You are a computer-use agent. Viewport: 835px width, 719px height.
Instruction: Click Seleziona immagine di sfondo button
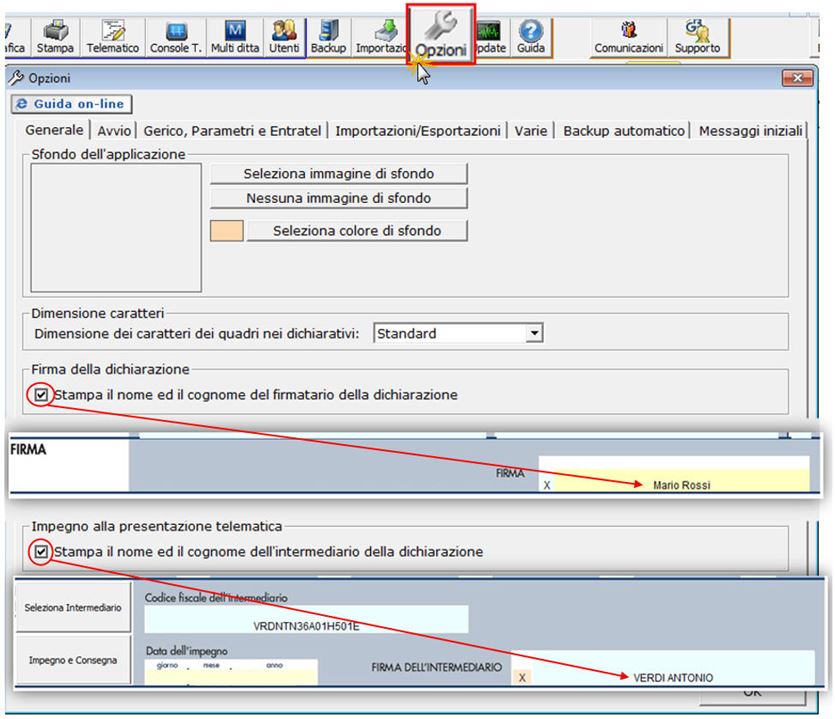coord(339,173)
